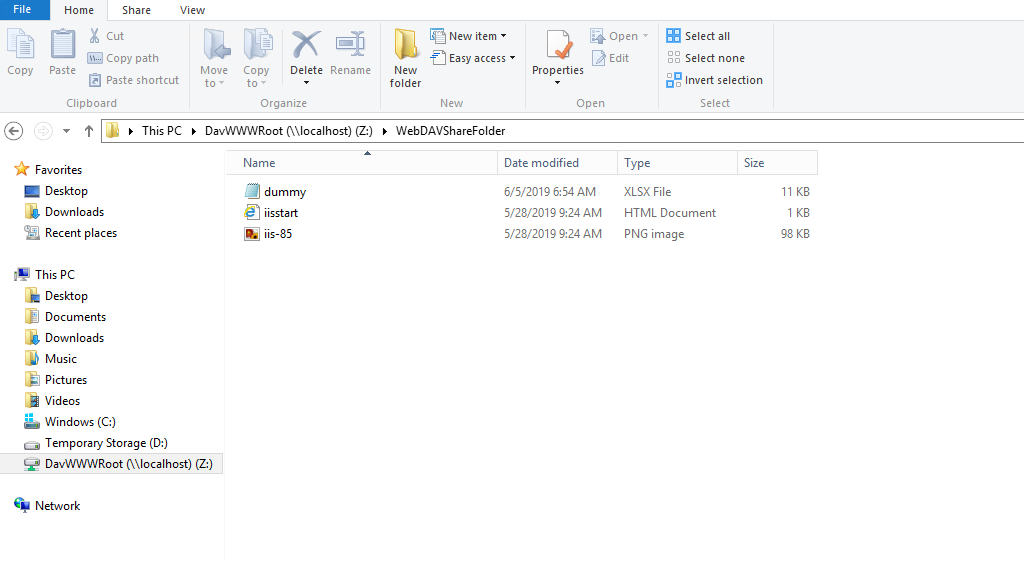This screenshot has height=561, width=1024.
Task: Click Invert selection in the ribbon
Action: point(714,80)
